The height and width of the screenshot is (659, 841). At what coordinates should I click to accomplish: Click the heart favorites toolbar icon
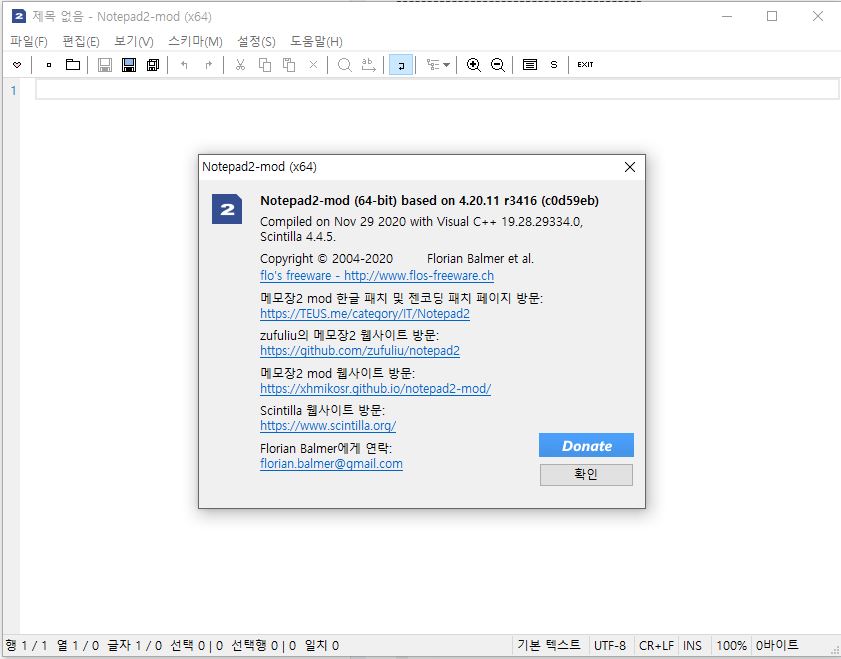[17, 65]
